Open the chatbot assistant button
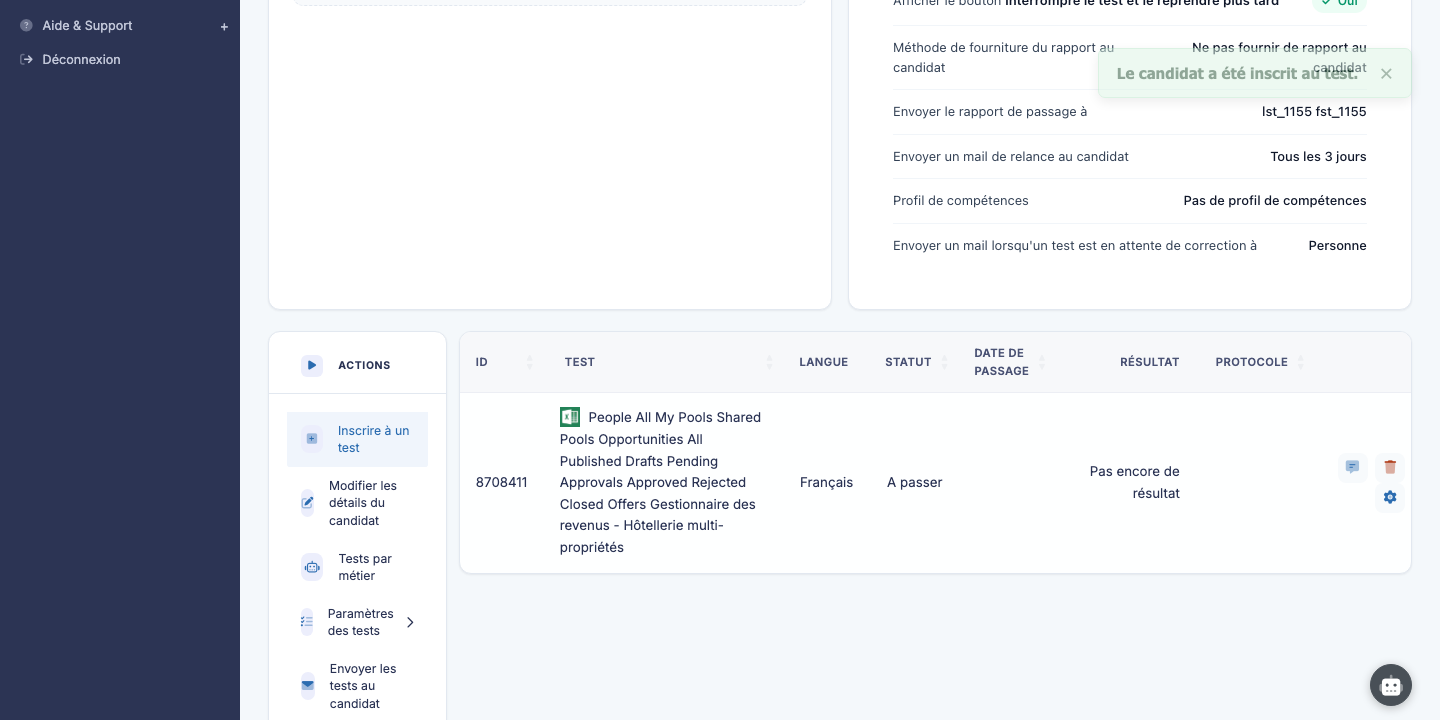1440x720 pixels. (x=1391, y=685)
